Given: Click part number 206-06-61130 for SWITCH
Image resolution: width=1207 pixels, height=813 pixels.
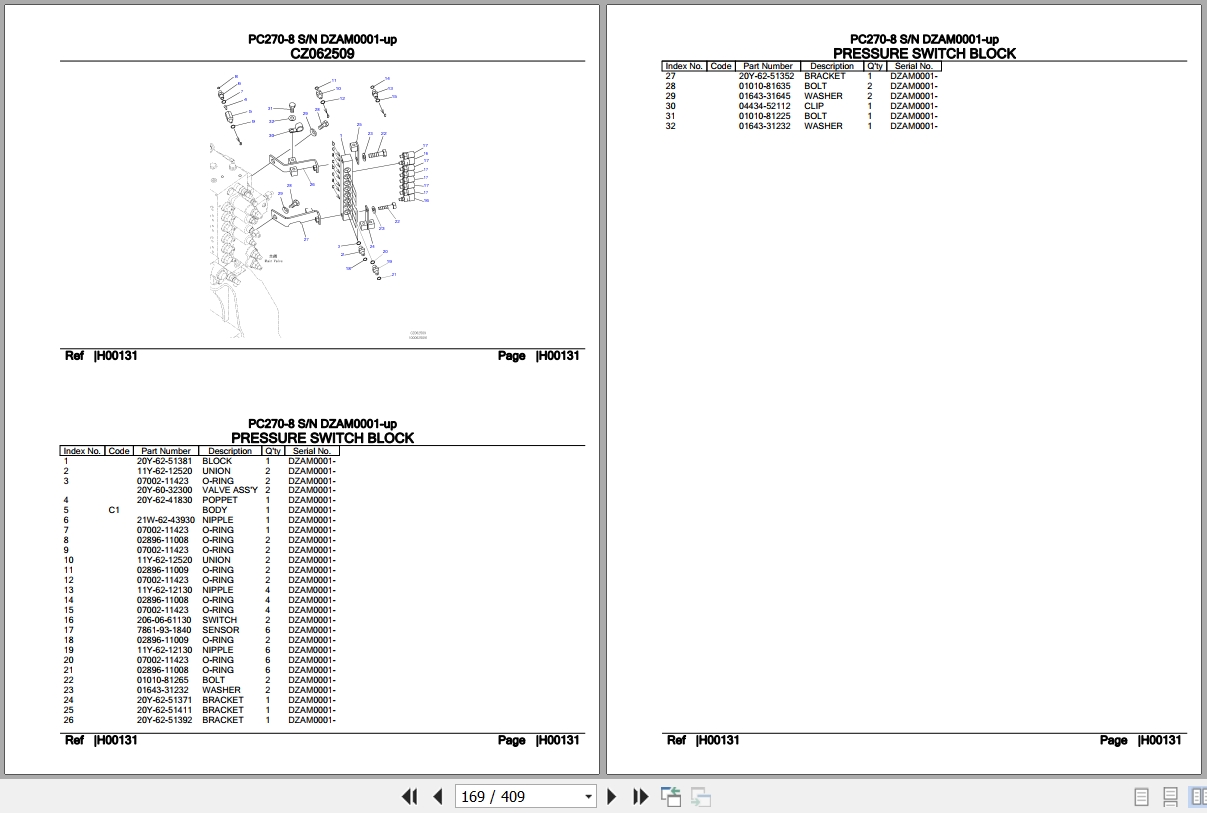Looking at the screenshot, I should coord(164,621).
